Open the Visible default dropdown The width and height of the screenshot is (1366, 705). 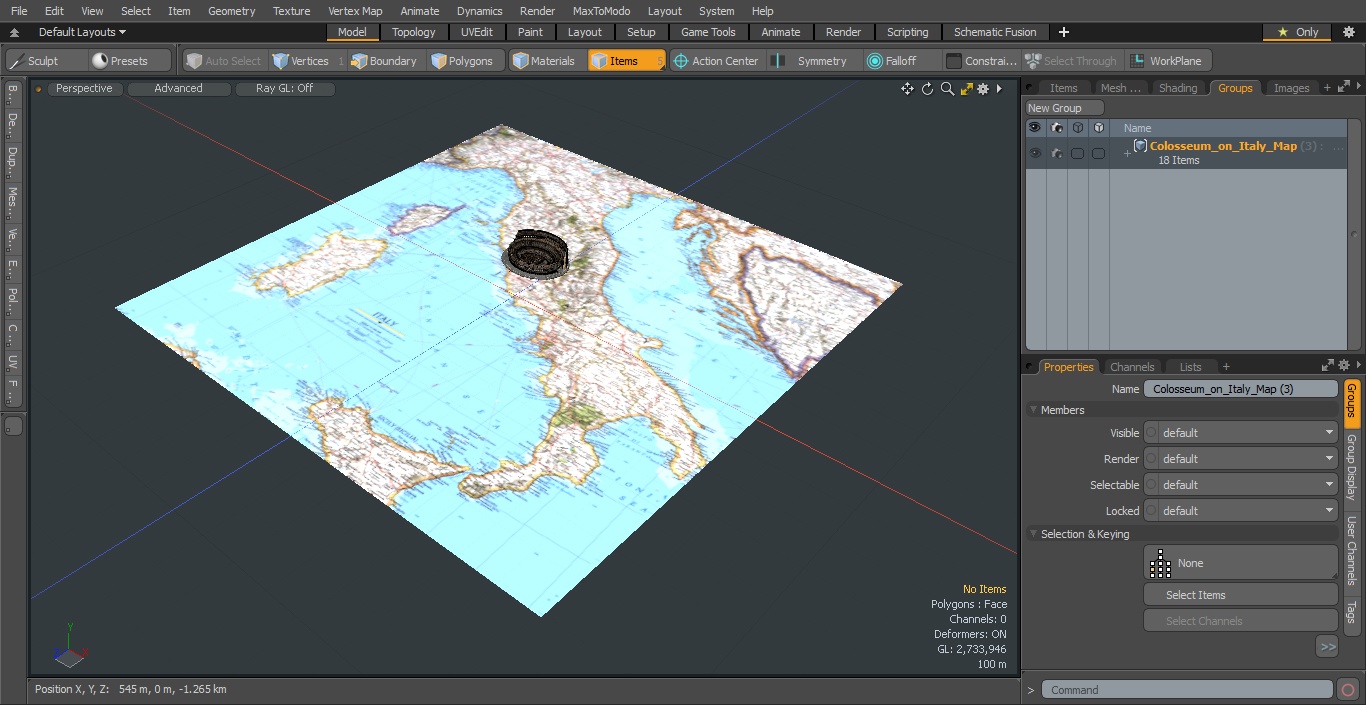point(1247,433)
